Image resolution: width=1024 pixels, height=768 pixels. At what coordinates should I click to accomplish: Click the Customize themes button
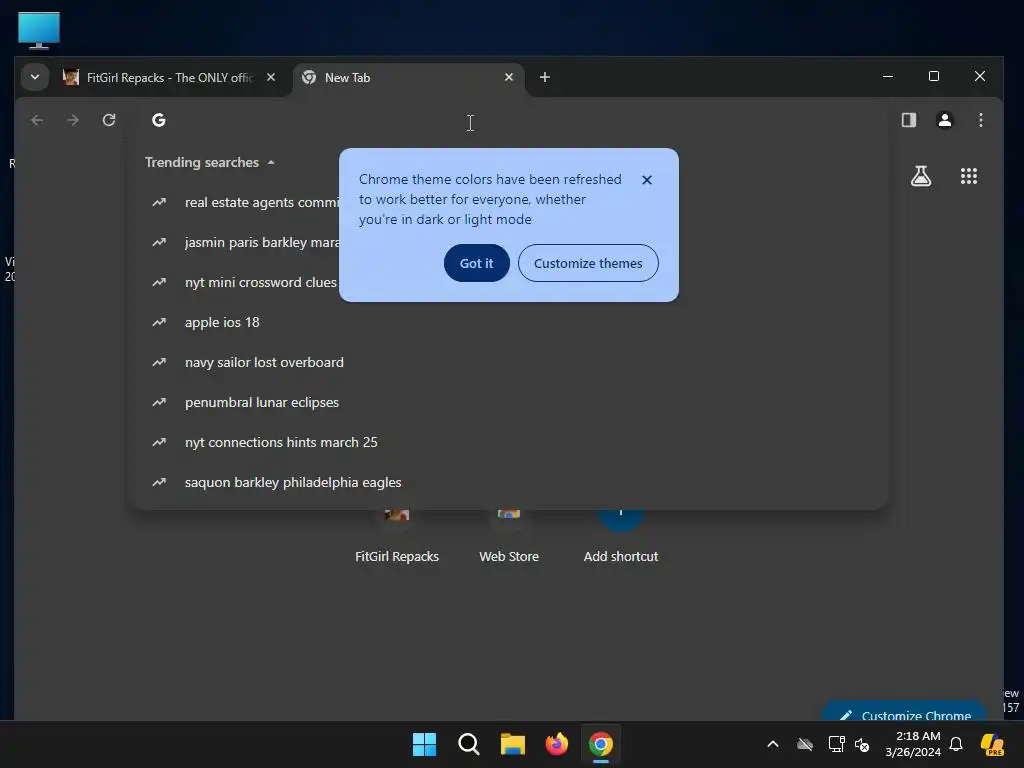(588, 263)
